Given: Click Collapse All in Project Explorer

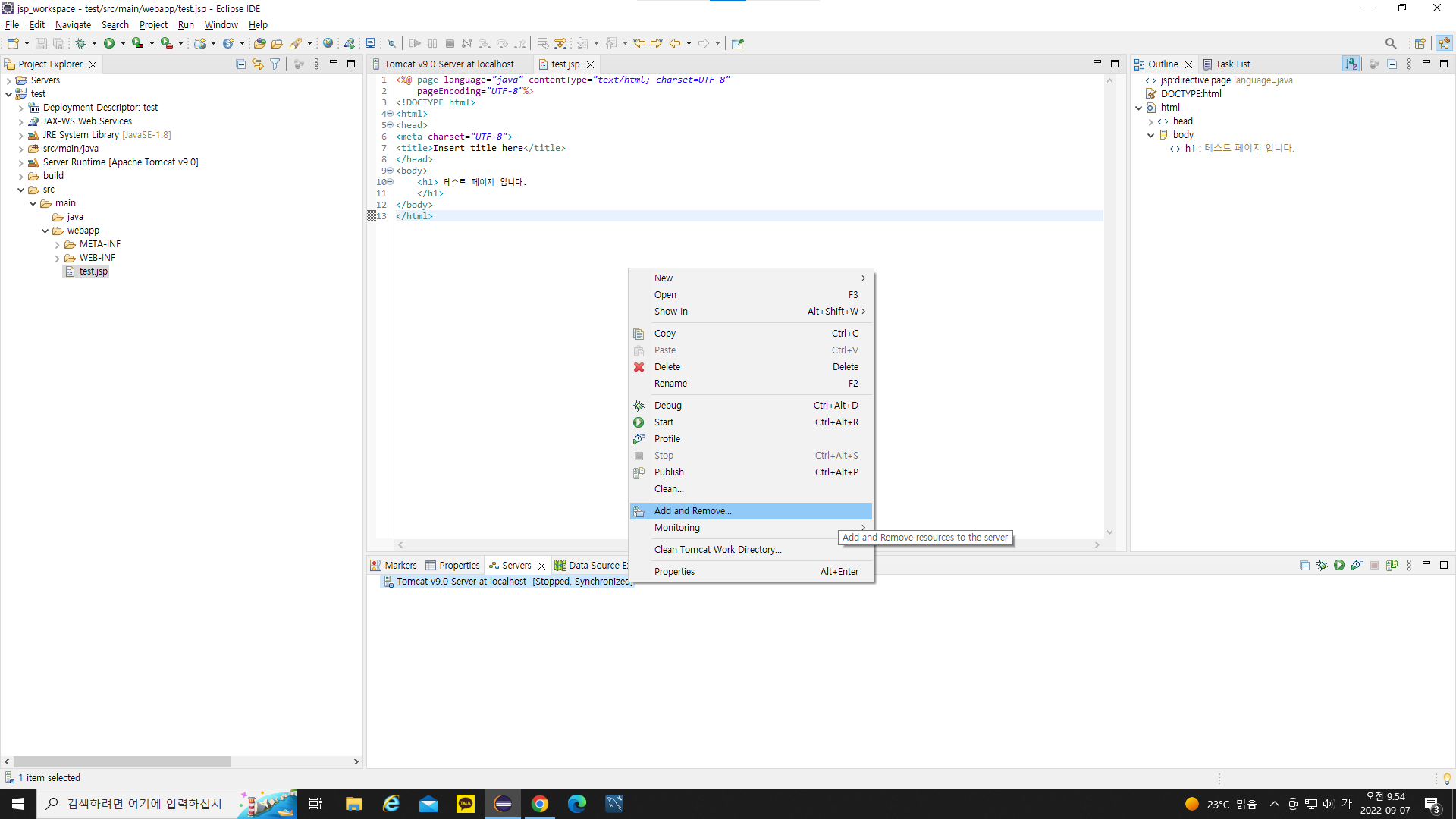Looking at the screenshot, I should tap(240, 64).
